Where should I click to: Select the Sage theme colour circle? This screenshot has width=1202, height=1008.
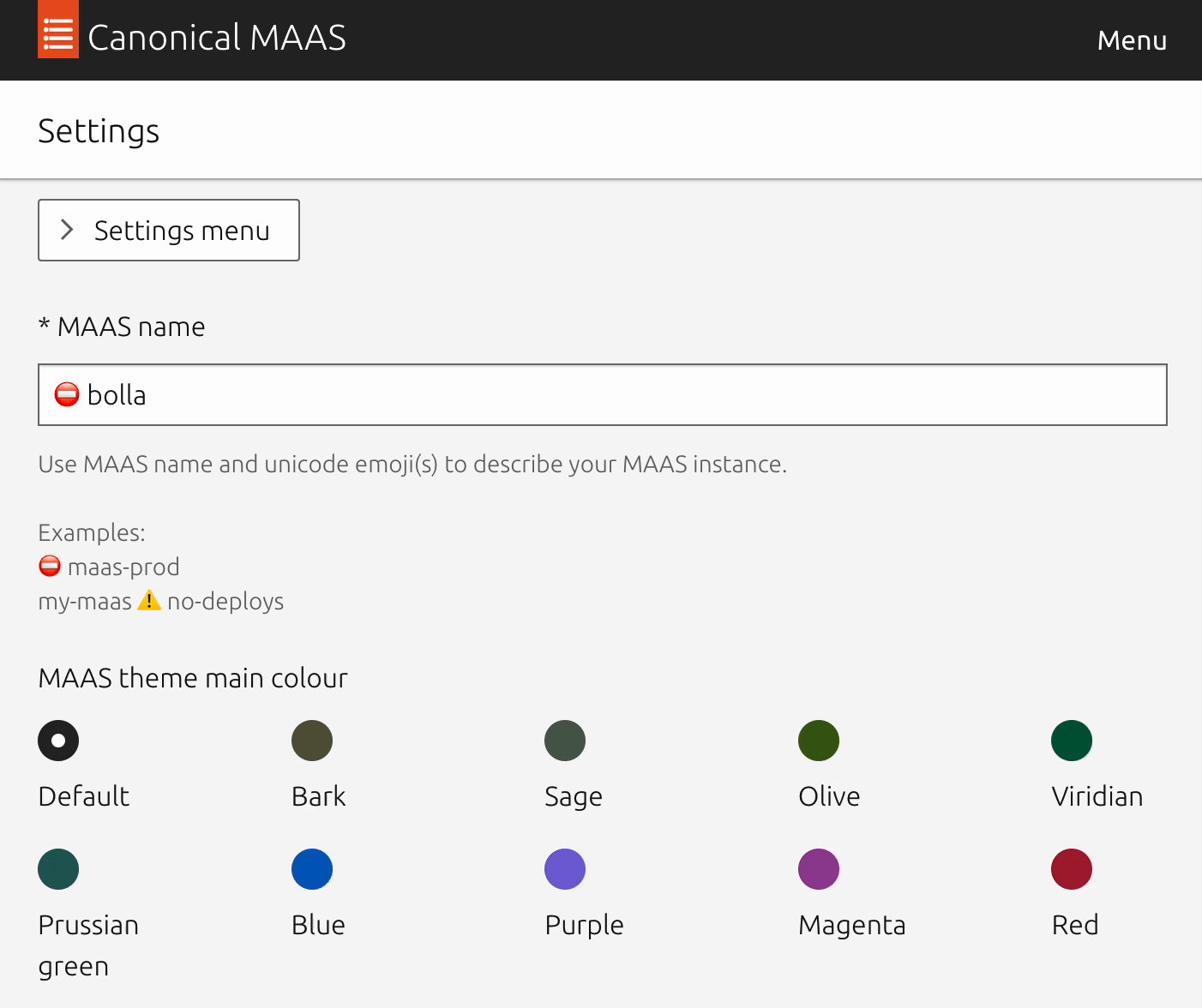[x=565, y=740]
